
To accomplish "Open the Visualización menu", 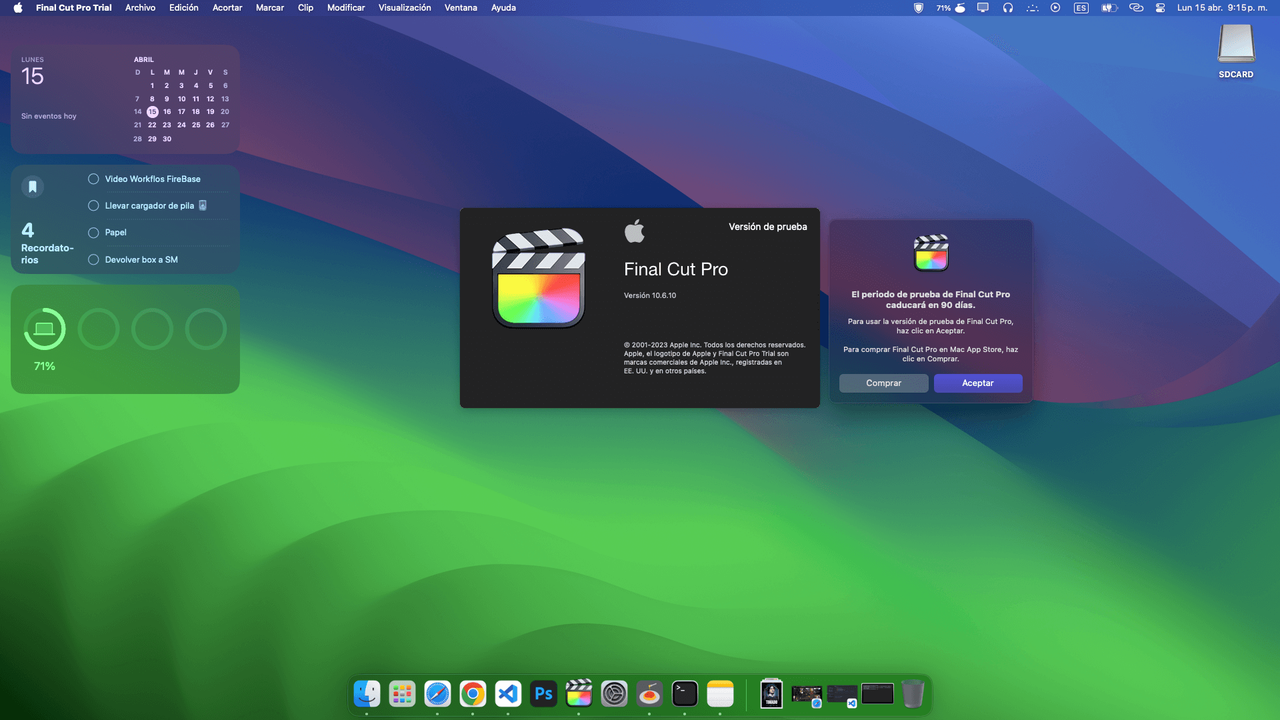I will [405, 7].
